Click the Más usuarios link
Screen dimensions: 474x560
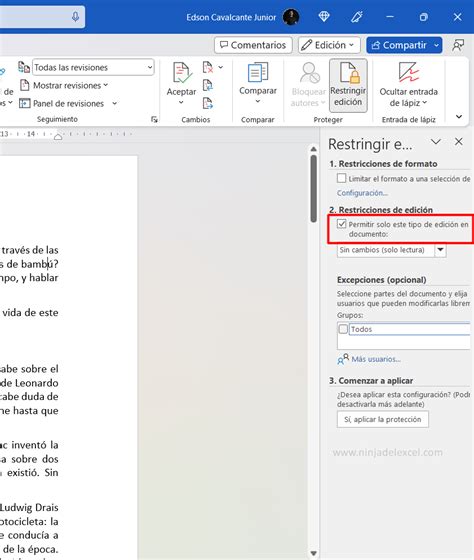pyautogui.click(x=376, y=359)
